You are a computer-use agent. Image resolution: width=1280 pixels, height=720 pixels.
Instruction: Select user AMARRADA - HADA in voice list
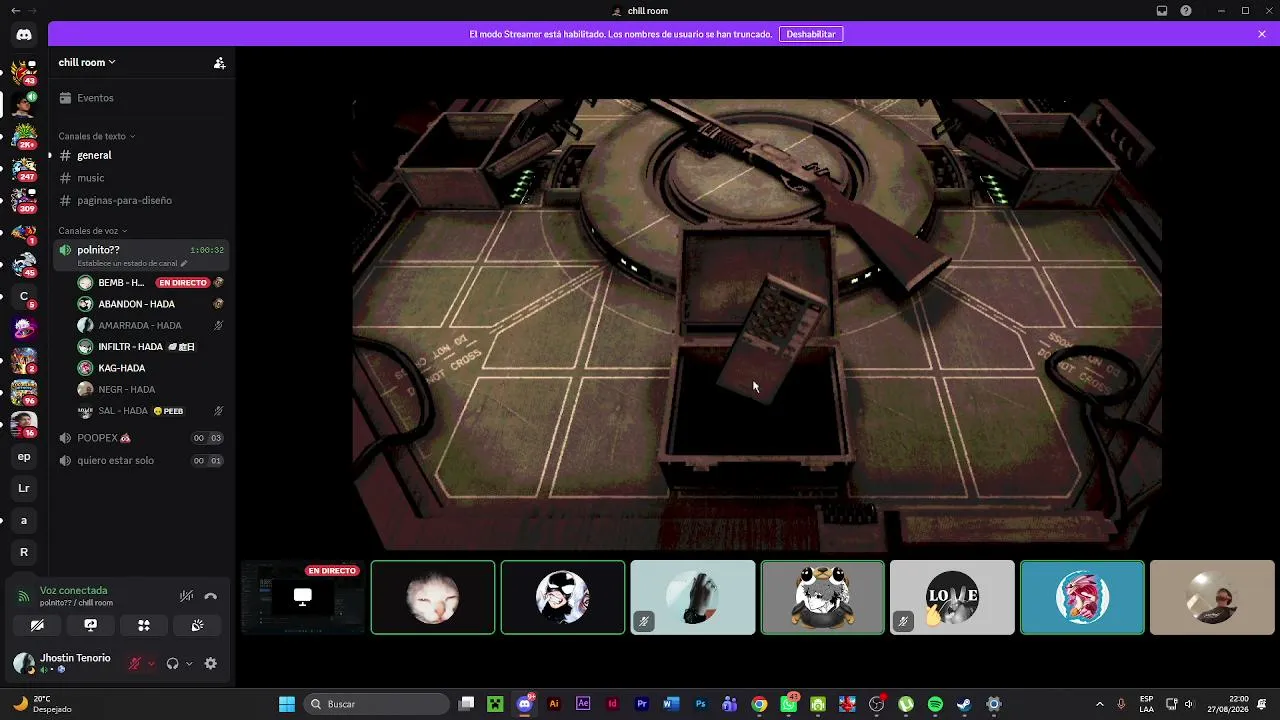click(x=151, y=325)
